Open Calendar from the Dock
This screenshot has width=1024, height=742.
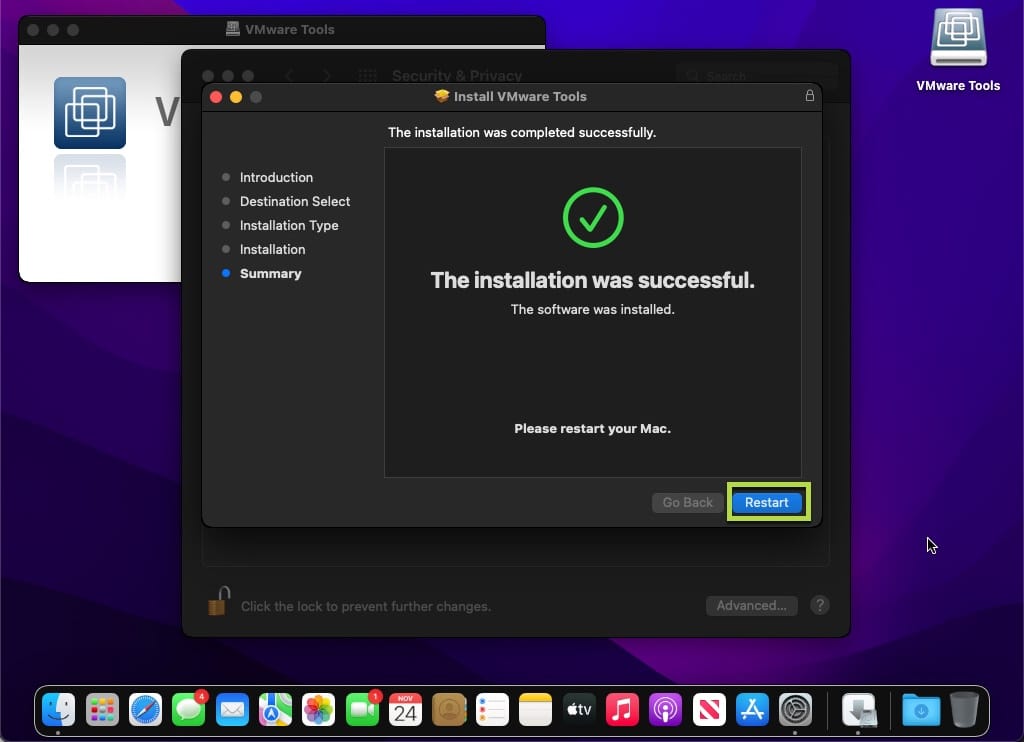click(405, 709)
